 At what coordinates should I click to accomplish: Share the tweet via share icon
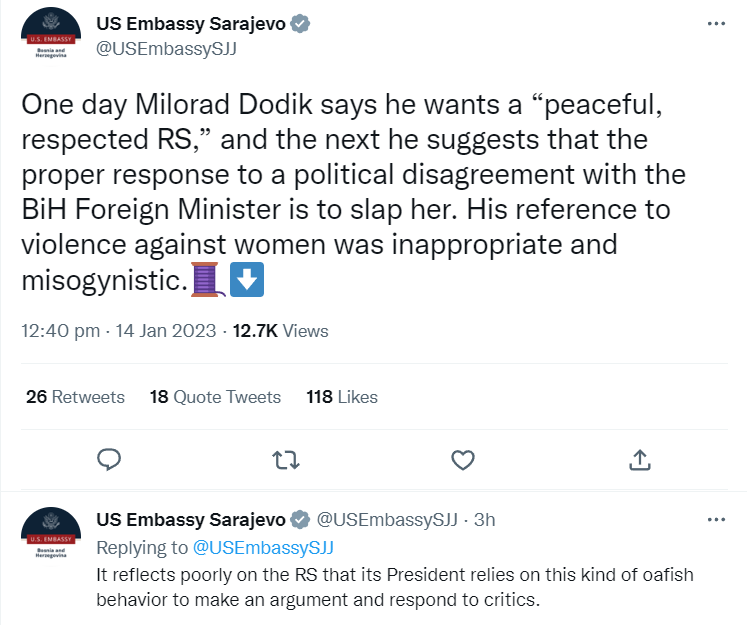pyautogui.click(x=640, y=460)
